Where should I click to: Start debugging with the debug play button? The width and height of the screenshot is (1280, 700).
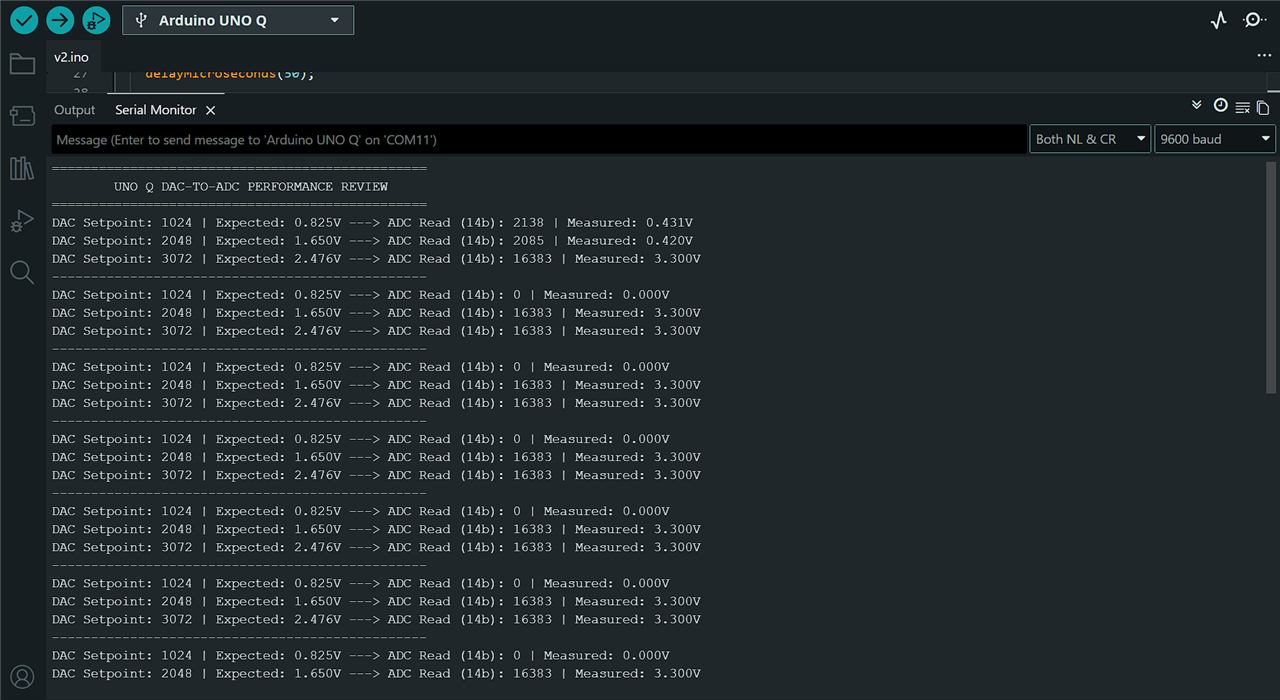pos(96,20)
